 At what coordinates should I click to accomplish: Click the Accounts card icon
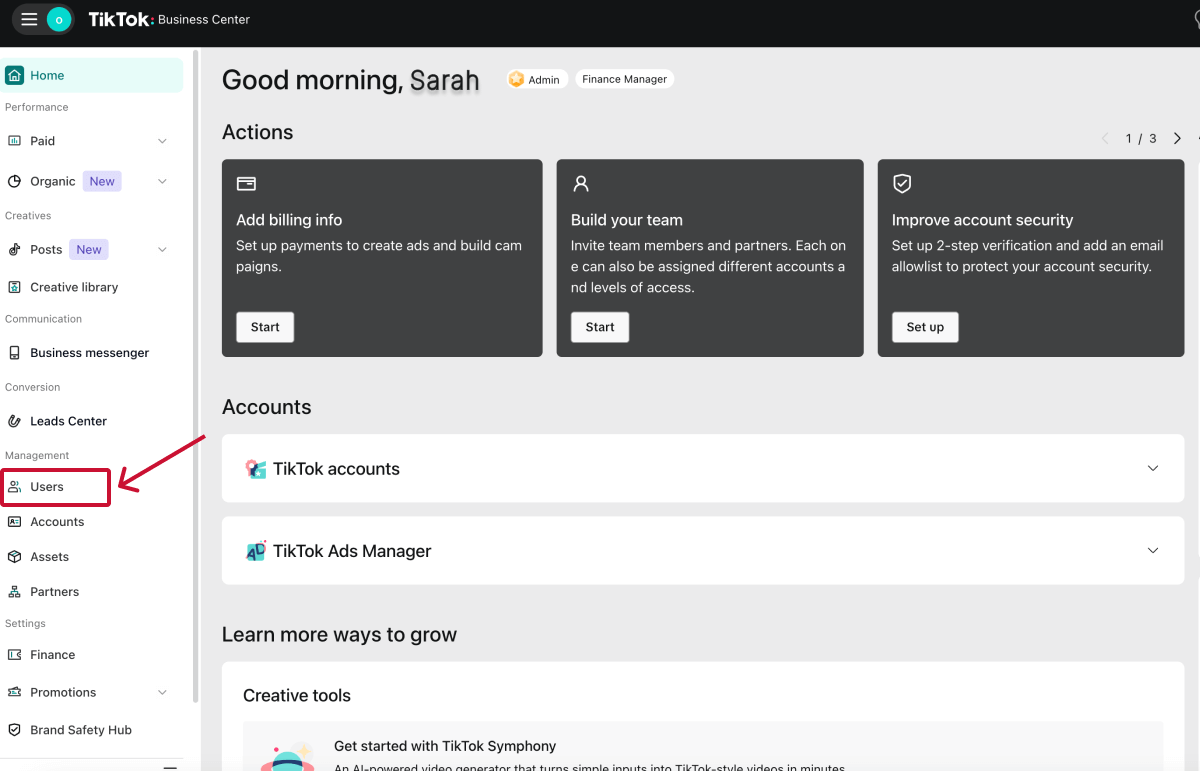[14, 522]
